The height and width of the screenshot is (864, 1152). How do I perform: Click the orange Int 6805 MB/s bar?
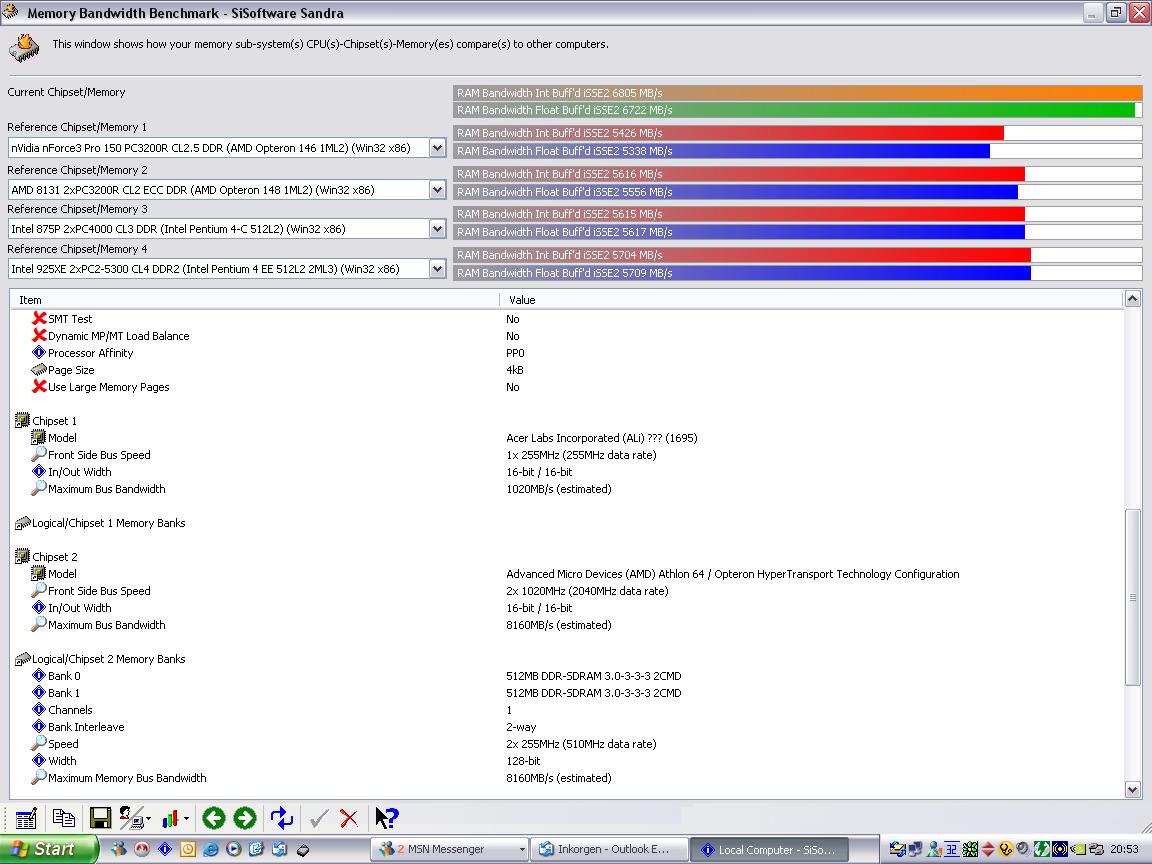[798, 93]
